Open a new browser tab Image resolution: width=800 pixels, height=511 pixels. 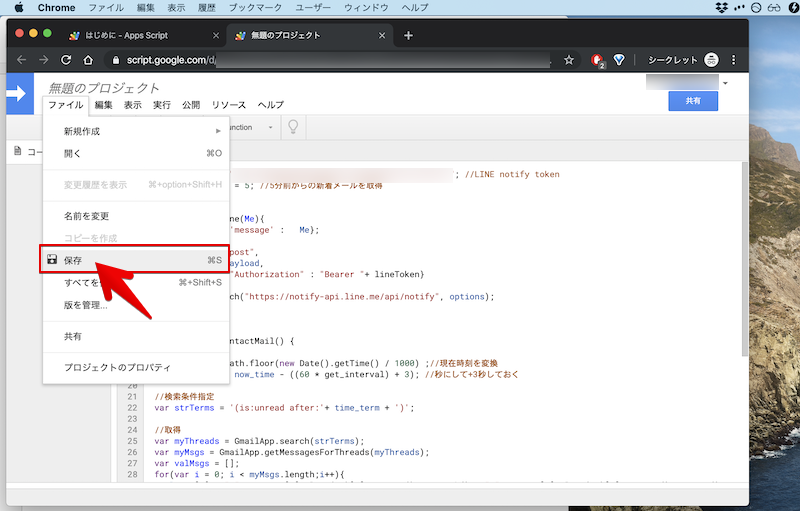(x=408, y=35)
